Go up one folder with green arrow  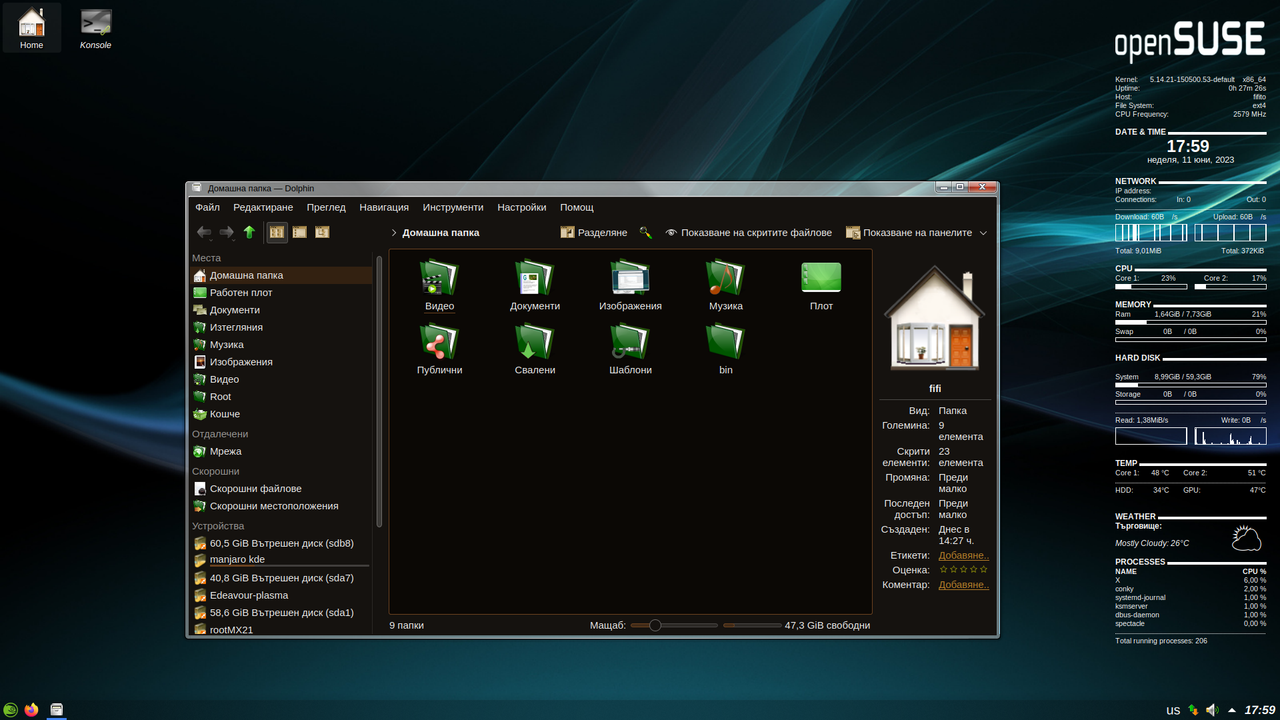(249, 232)
